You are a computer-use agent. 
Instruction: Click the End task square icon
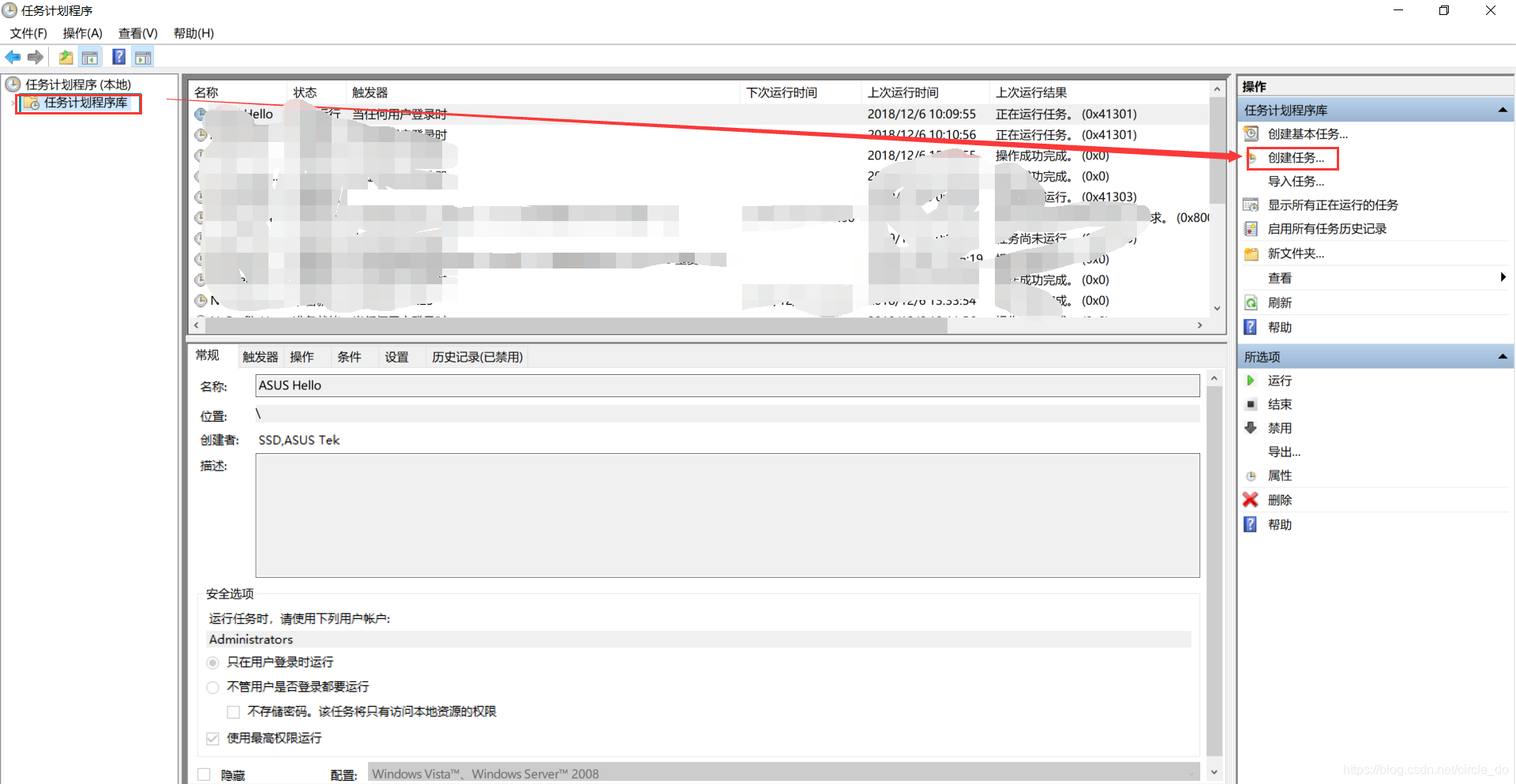click(x=1251, y=404)
